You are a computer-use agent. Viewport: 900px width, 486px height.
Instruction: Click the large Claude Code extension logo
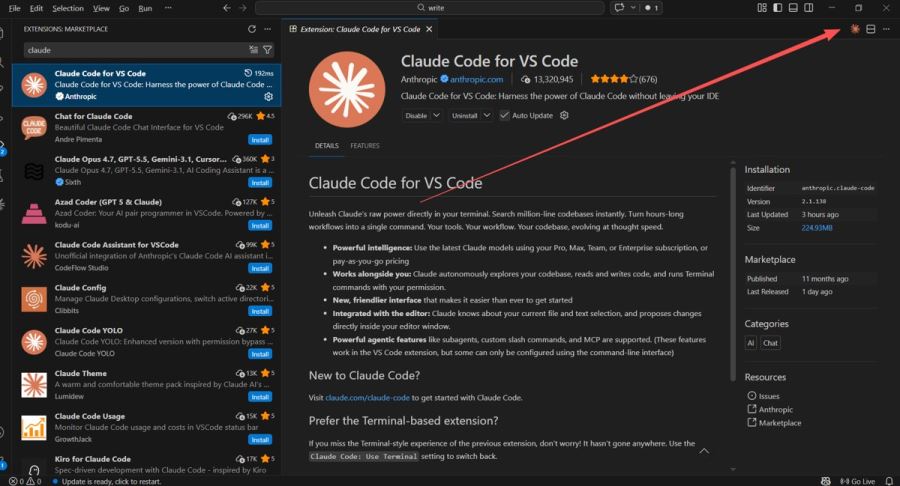347,90
